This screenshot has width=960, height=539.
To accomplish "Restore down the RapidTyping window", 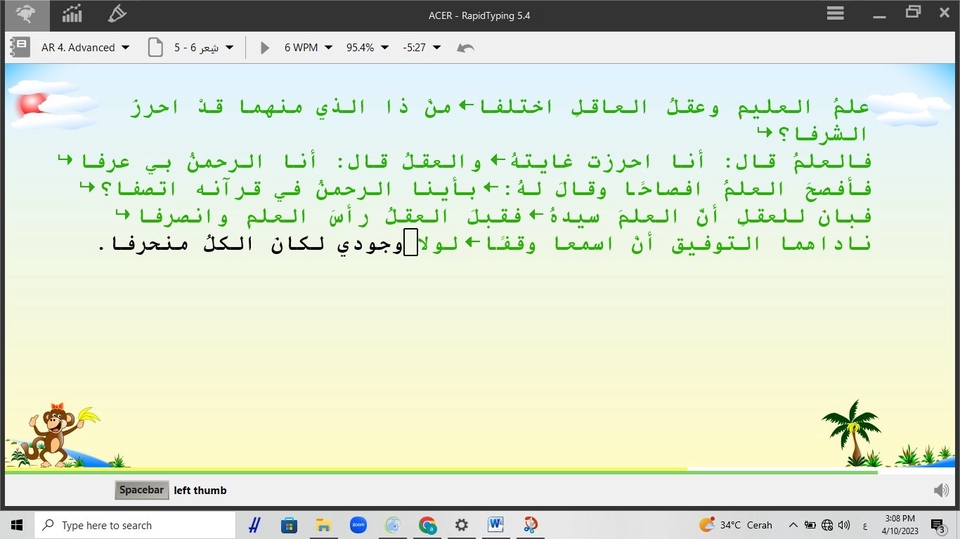I will [x=913, y=12].
